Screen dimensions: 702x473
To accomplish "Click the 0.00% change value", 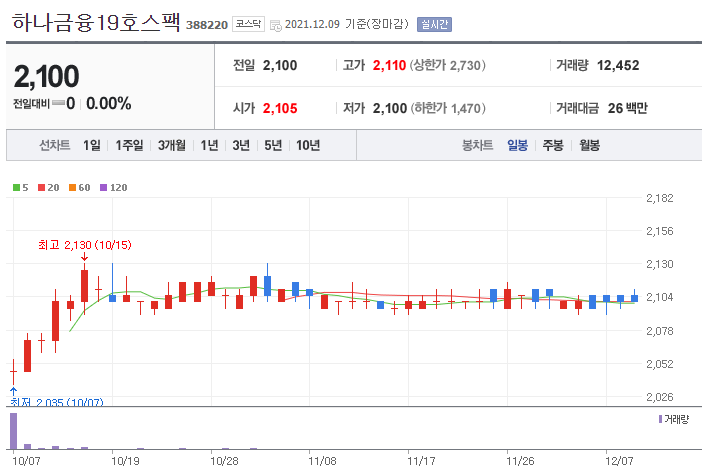I will pos(109,103).
